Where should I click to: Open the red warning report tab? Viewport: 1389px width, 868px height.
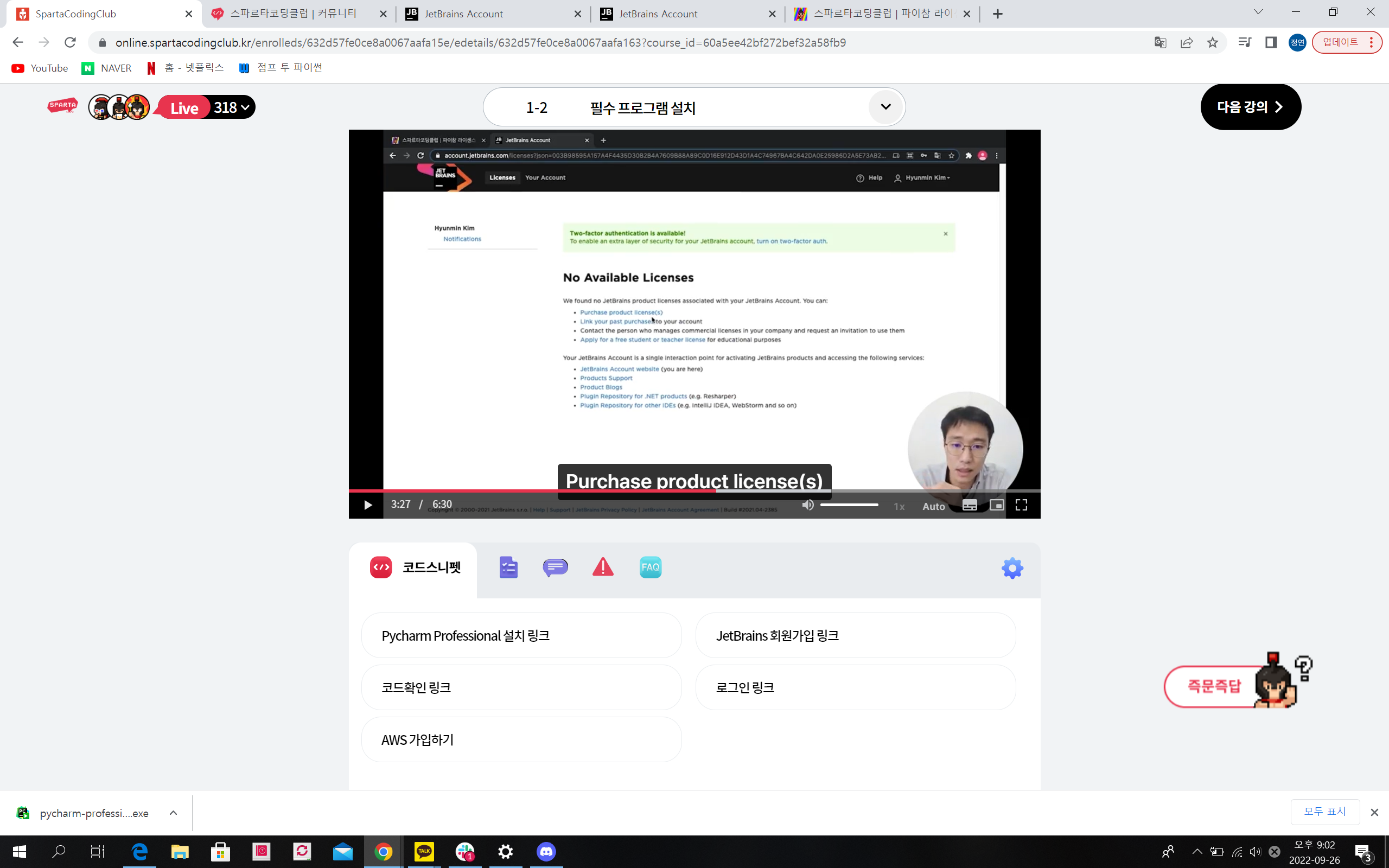(603, 567)
